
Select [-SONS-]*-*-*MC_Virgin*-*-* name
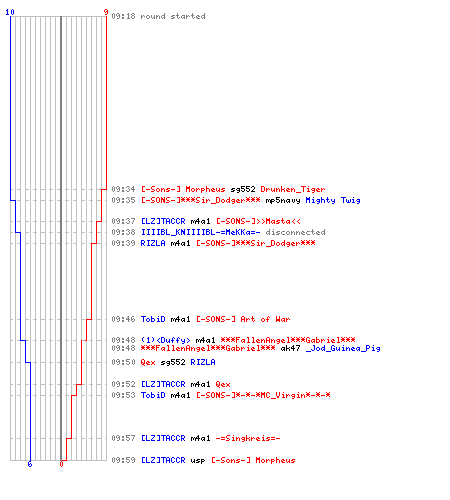coord(263,395)
